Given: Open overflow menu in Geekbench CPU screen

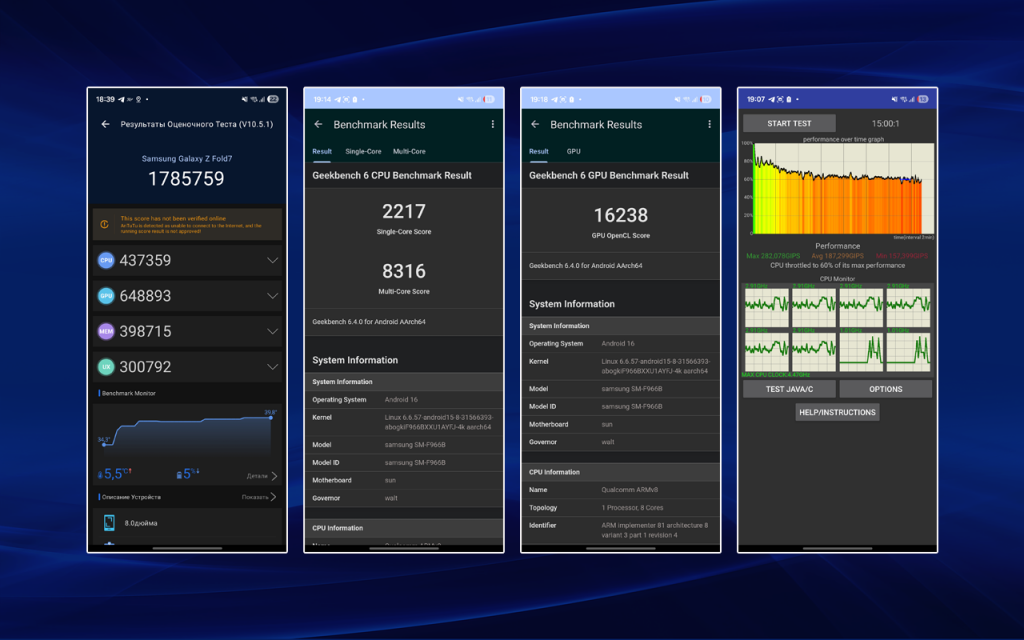Looking at the screenshot, I should (492, 124).
